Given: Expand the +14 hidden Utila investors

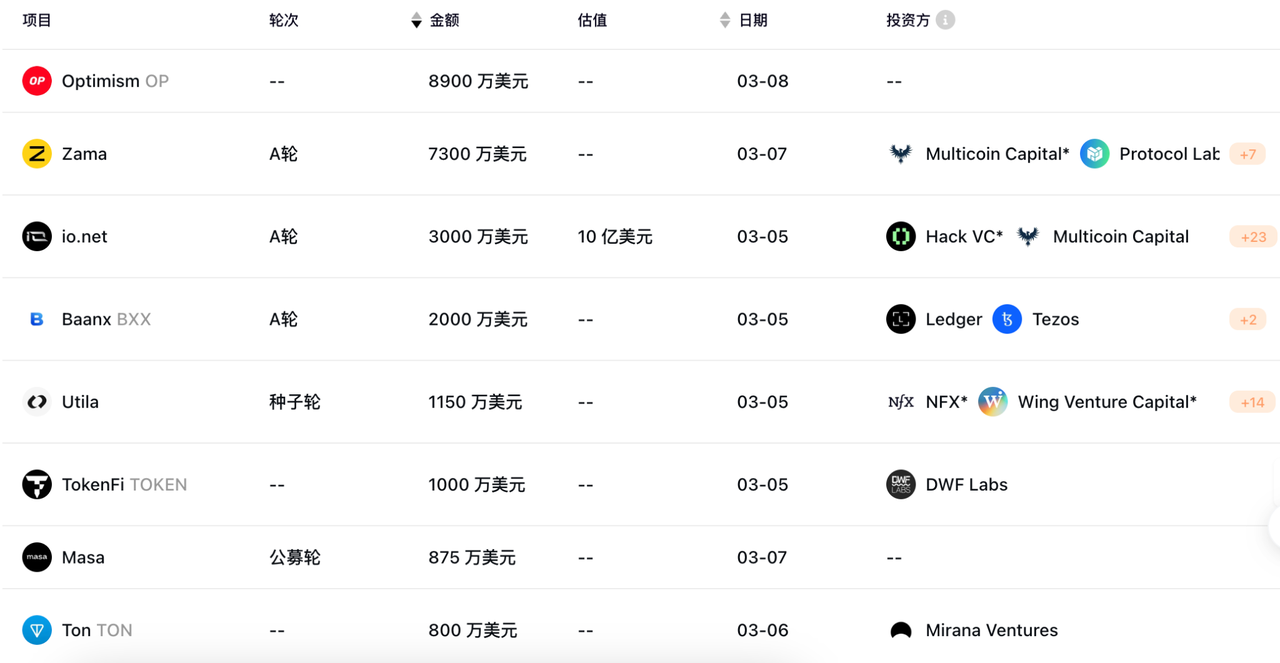Looking at the screenshot, I should click(x=1252, y=402).
